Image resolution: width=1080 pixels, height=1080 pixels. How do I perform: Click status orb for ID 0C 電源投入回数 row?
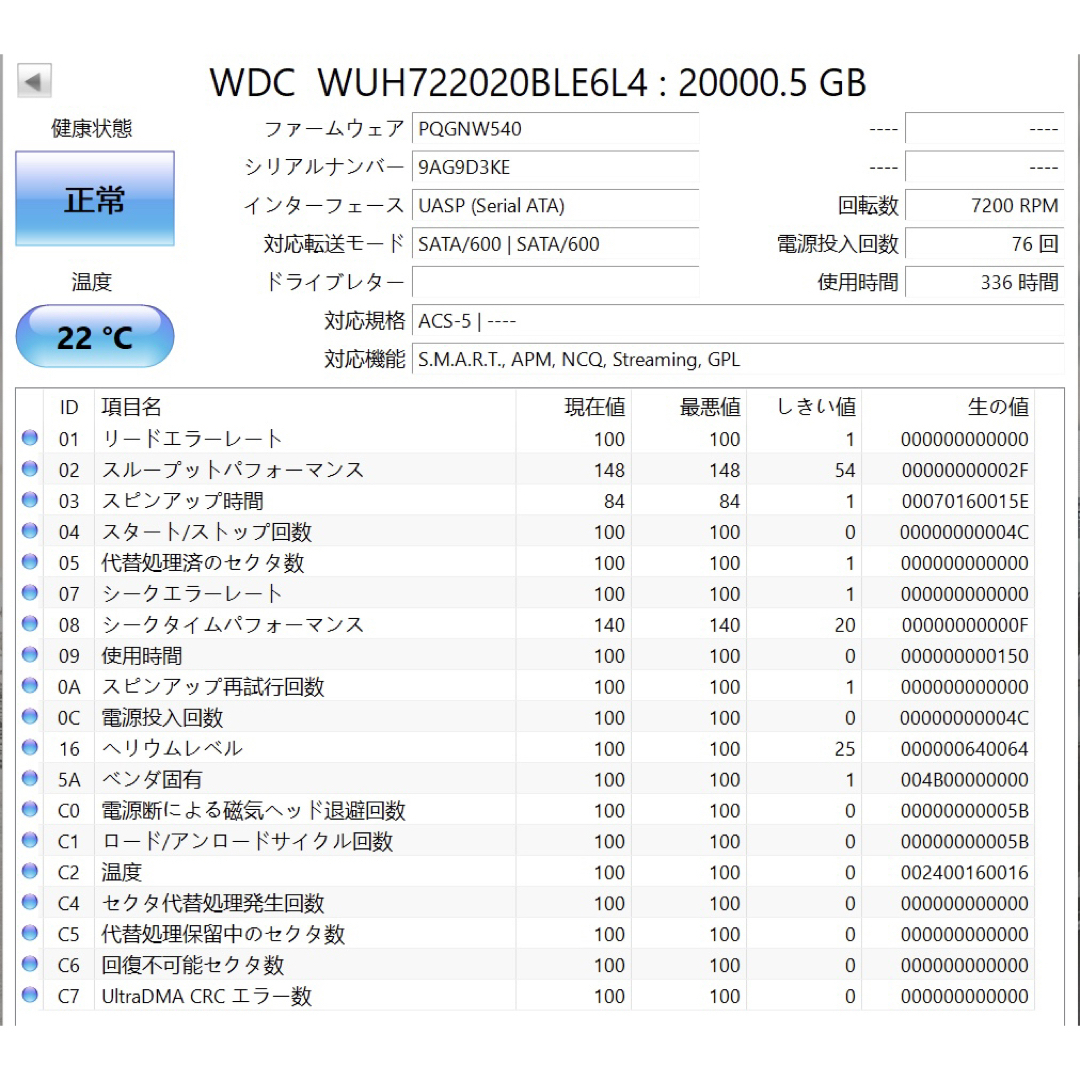coord(30,717)
